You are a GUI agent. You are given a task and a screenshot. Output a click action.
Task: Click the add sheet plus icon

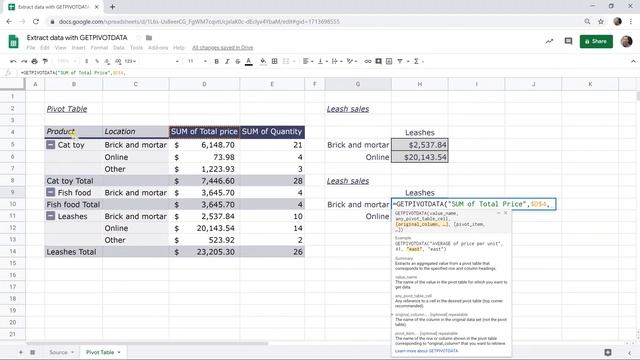pyautogui.click(x=20, y=352)
